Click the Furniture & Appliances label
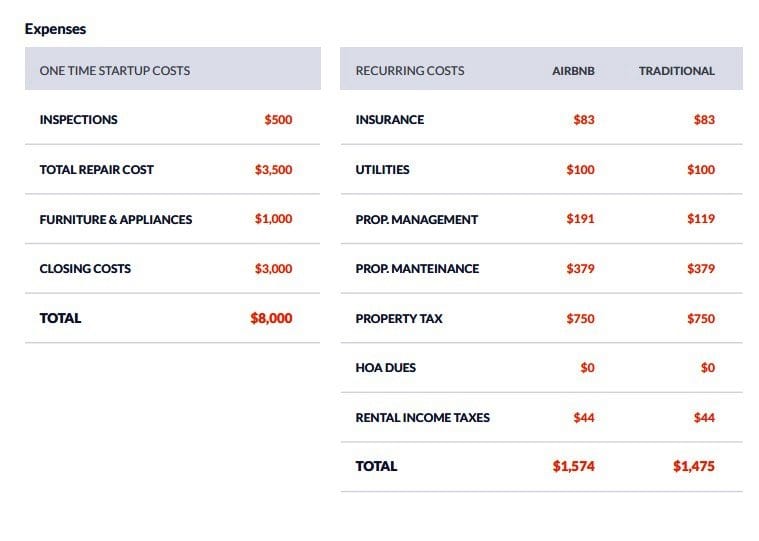 pos(115,219)
